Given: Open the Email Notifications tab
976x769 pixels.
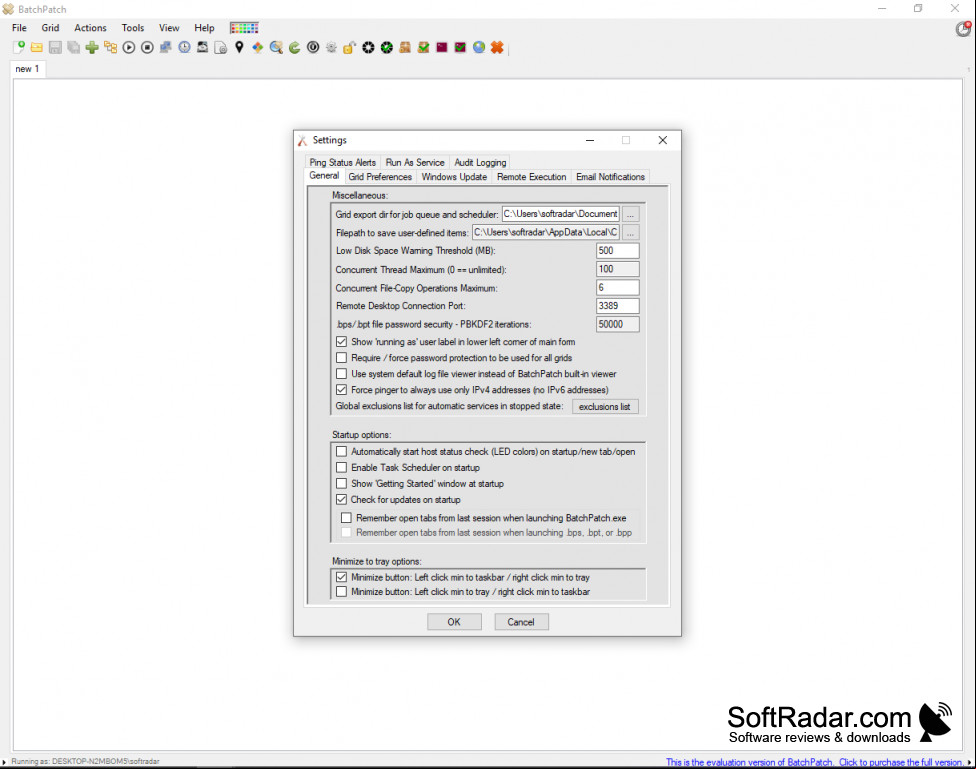Looking at the screenshot, I should pyautogui.click(x=611, y=177).
